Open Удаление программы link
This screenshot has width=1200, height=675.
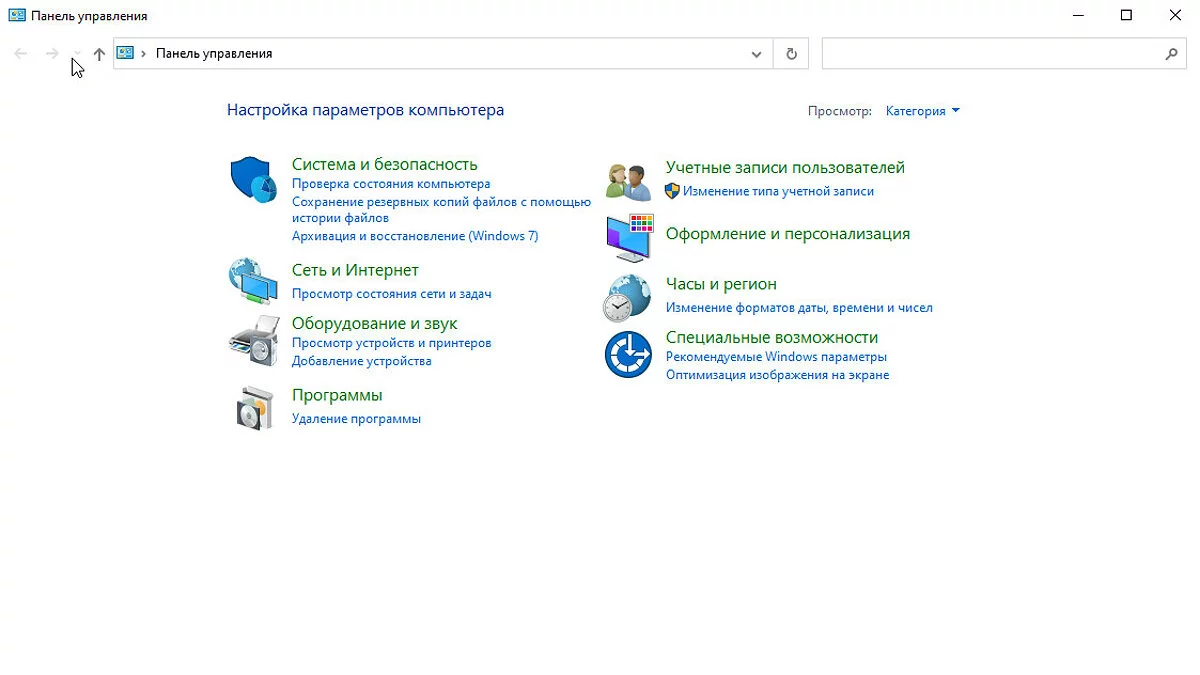pyautogui.click(x=356, y=419)
